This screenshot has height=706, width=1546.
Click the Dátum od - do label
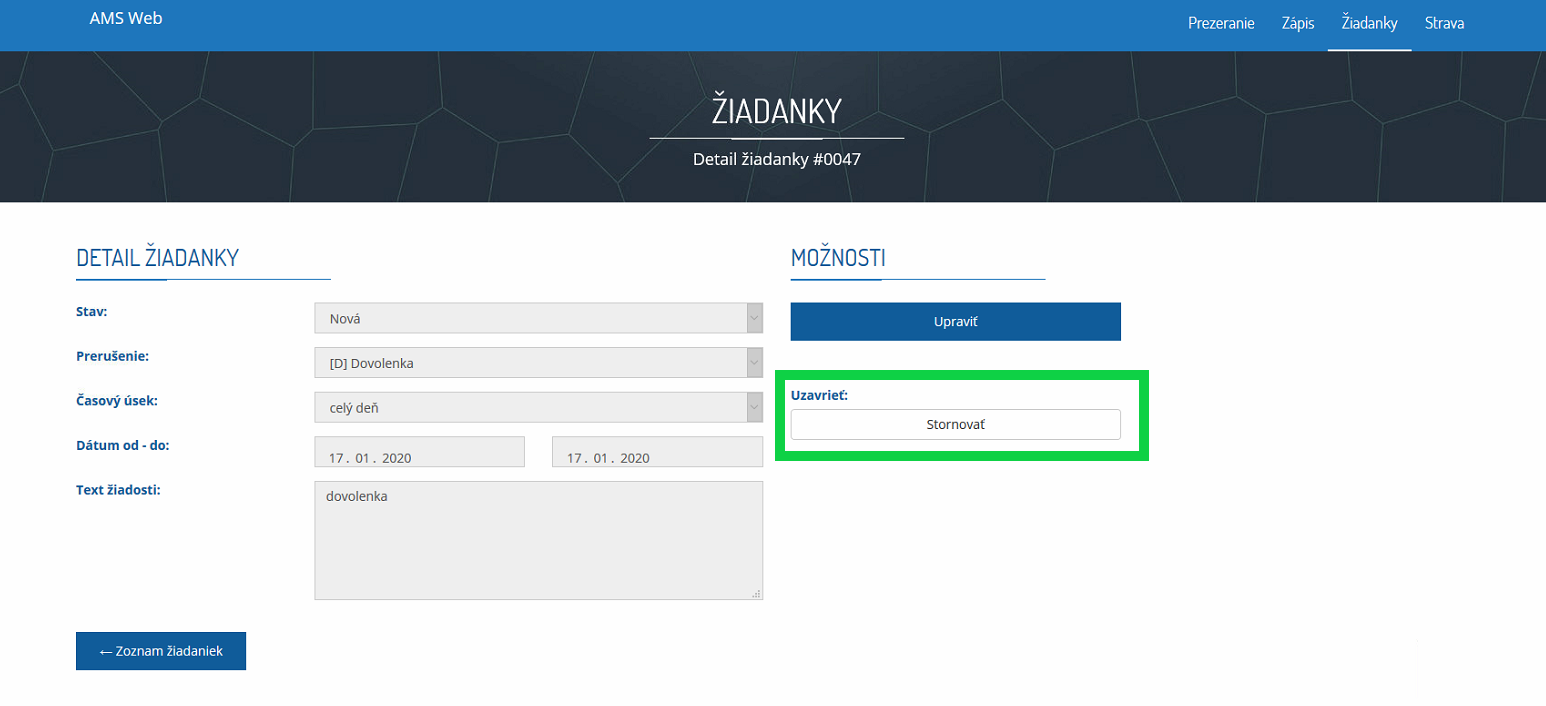coord(123,445)
